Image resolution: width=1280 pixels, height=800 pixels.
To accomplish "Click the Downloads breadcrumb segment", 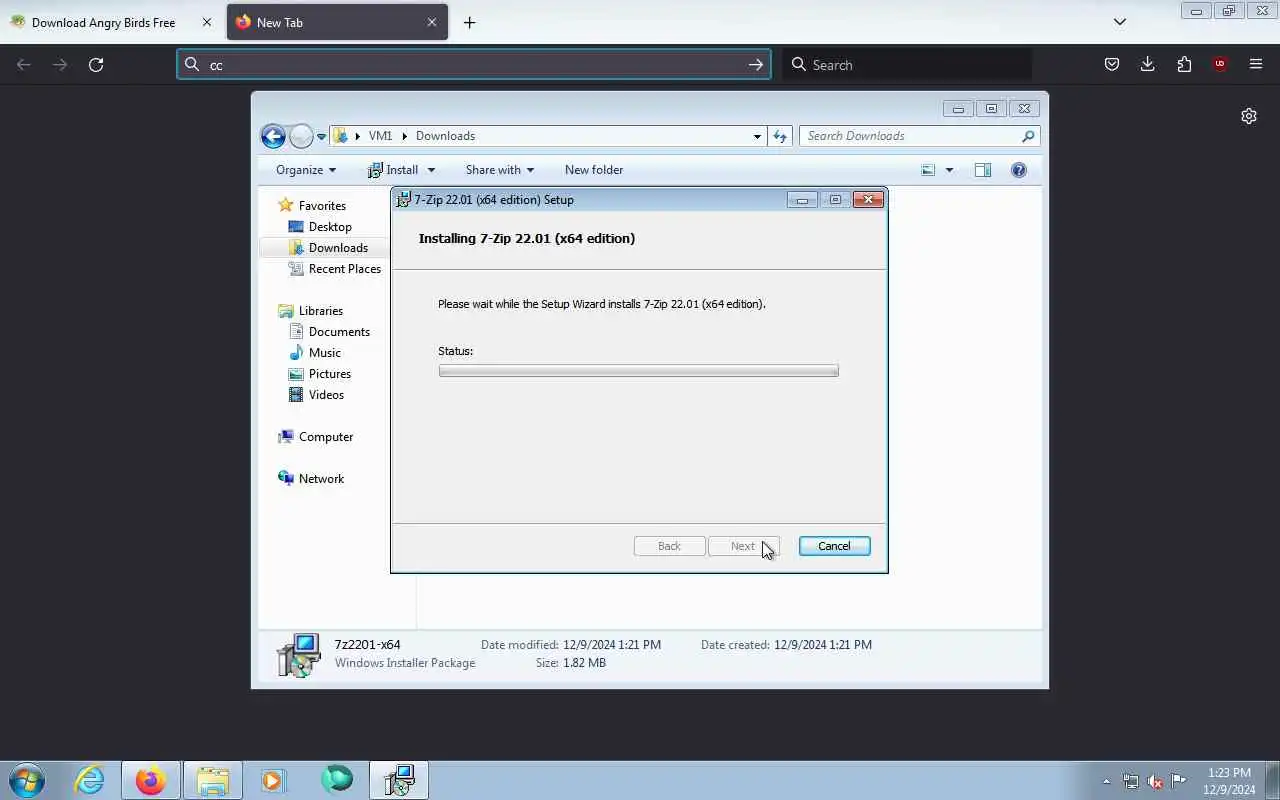I will (445, 136).
